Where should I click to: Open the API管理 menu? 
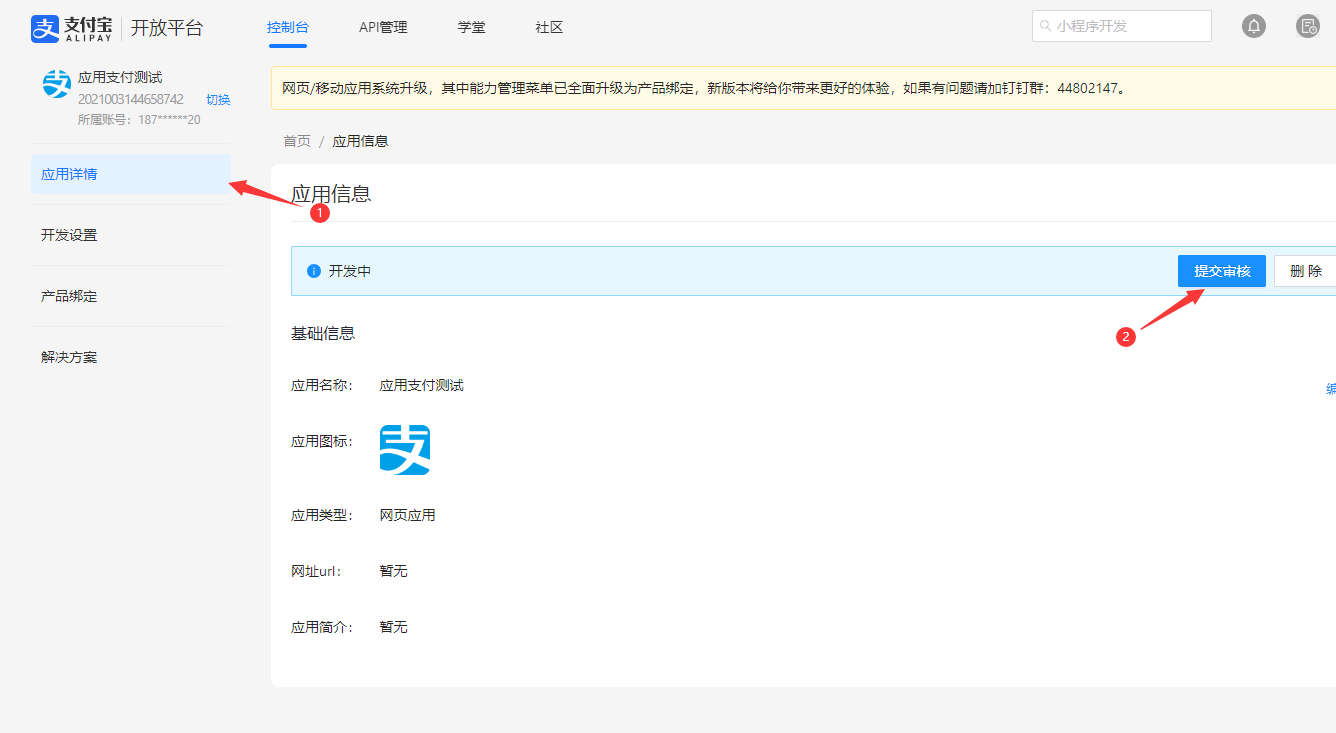[383, 28]
